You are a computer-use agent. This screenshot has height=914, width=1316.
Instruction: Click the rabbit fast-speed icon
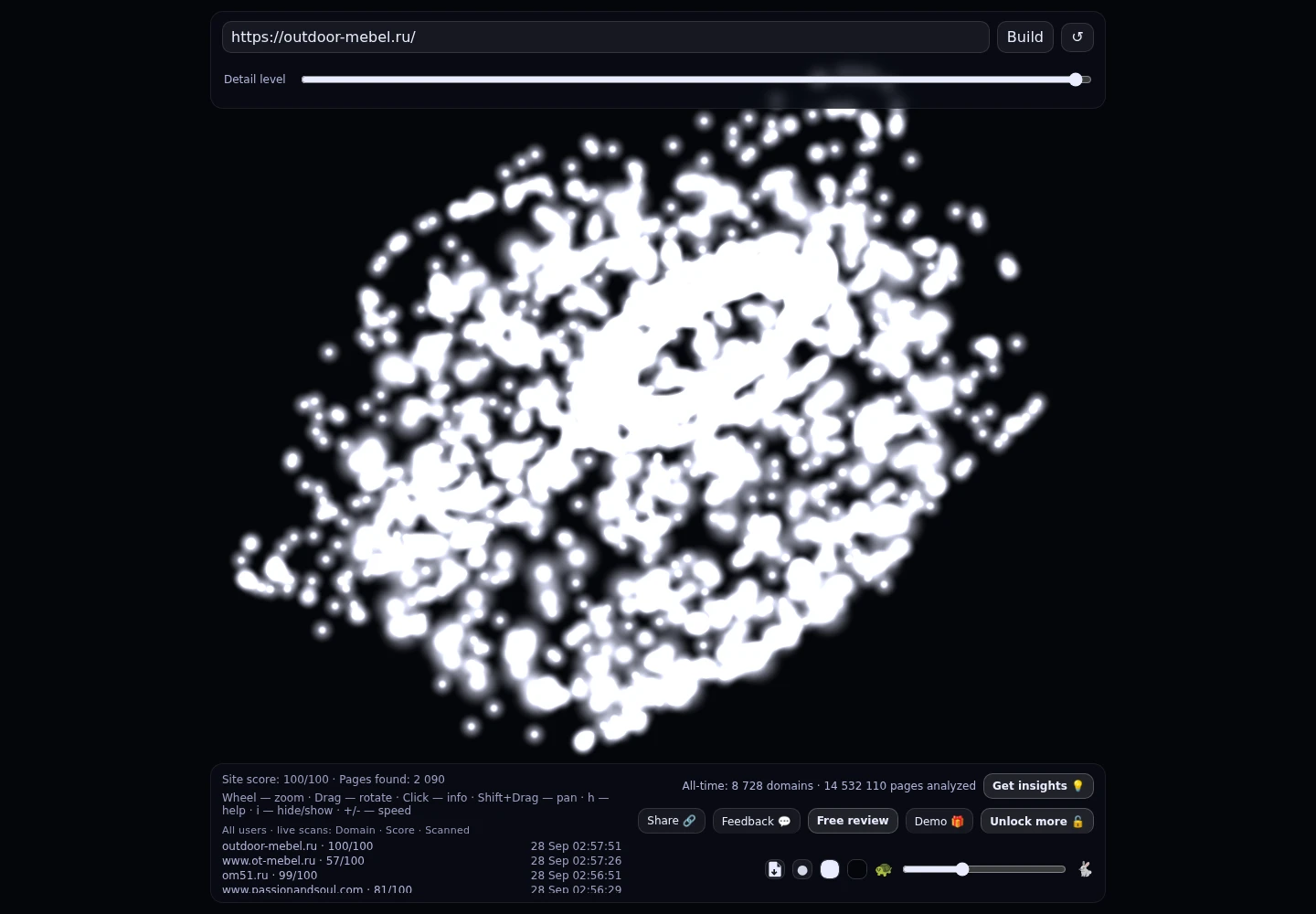click(x=1085, y=869)
